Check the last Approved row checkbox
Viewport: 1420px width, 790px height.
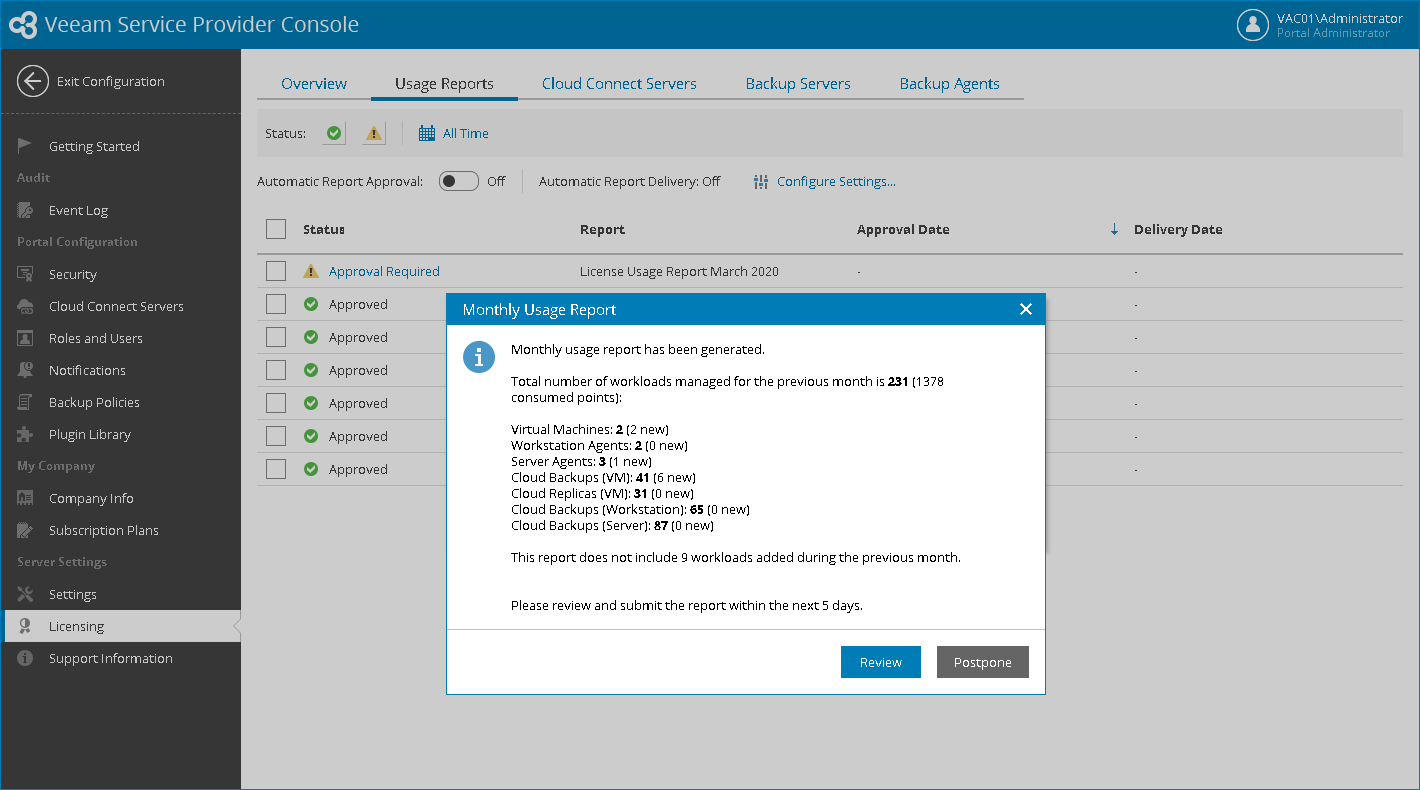tap(276, 469)
